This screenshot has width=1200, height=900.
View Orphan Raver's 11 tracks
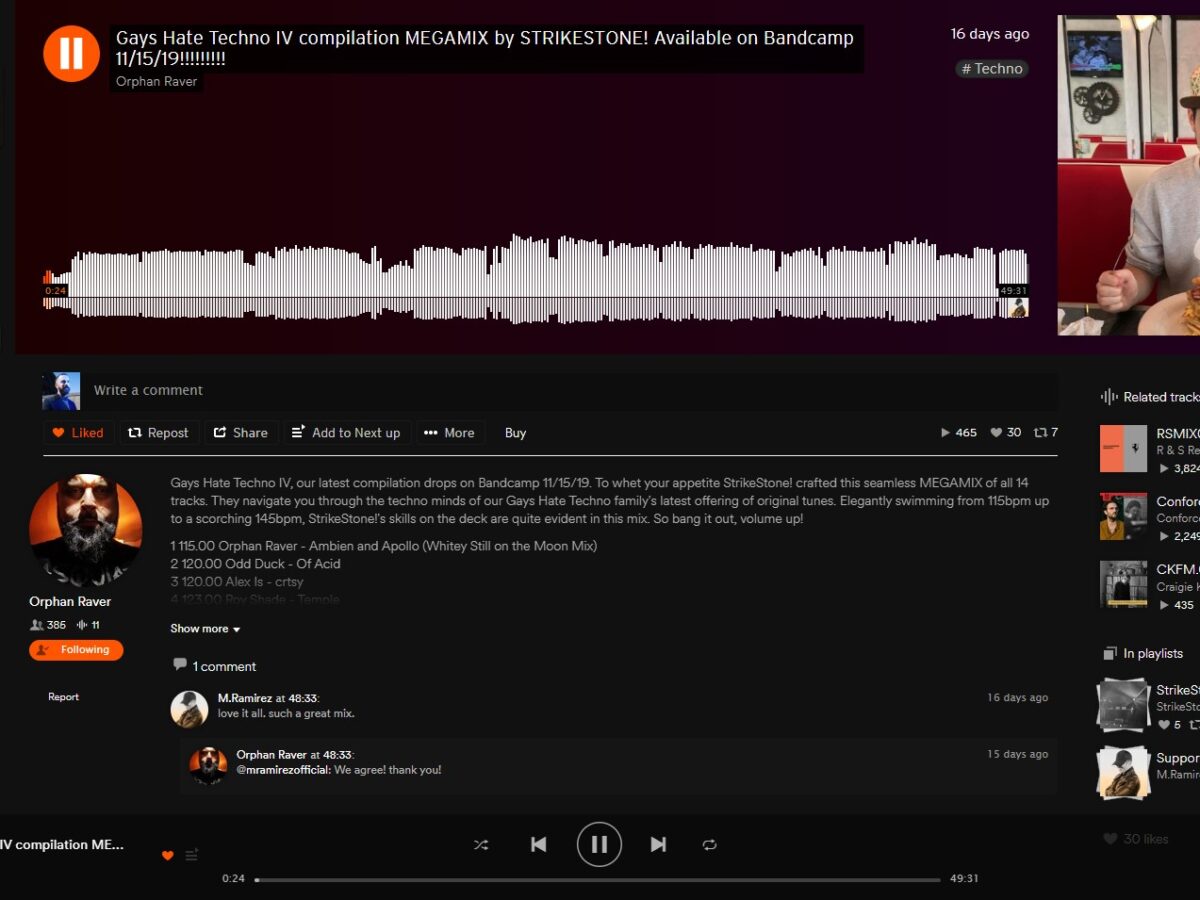tap(89, 625)
